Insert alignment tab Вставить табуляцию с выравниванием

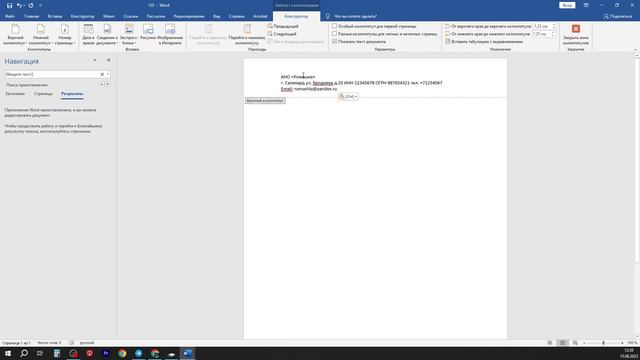point(484,42)
